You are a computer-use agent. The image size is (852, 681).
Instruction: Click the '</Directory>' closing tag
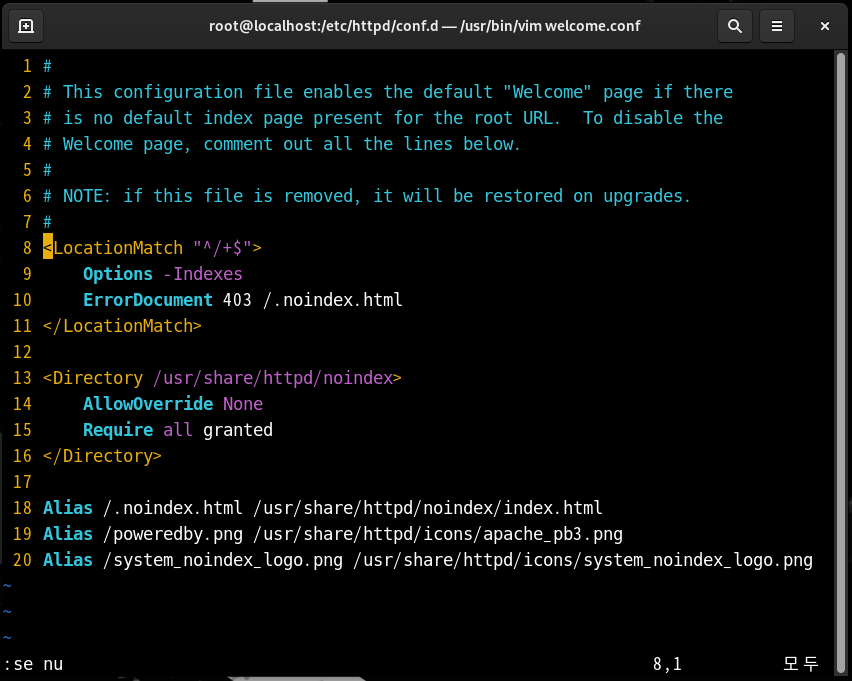(102, 456)
